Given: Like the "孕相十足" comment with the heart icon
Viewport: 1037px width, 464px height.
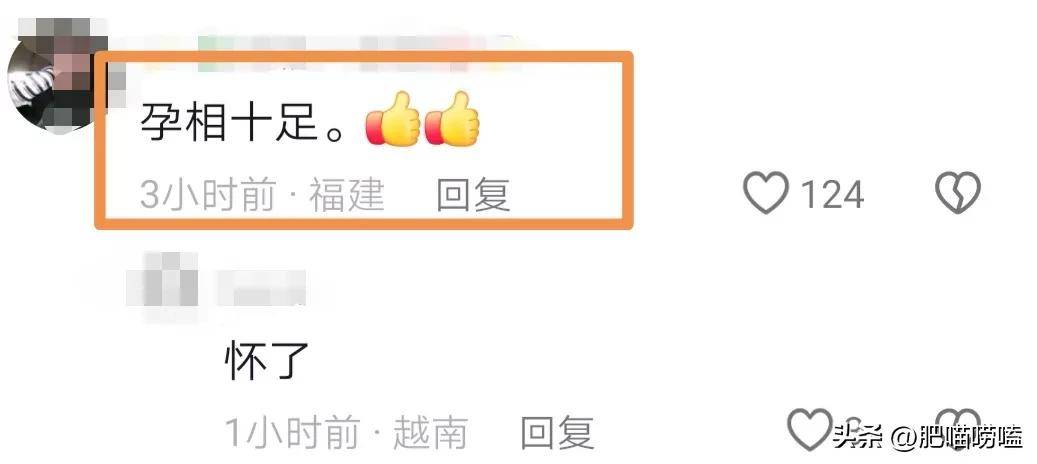Looking at the screenshot, I should (x=766, y=193).
